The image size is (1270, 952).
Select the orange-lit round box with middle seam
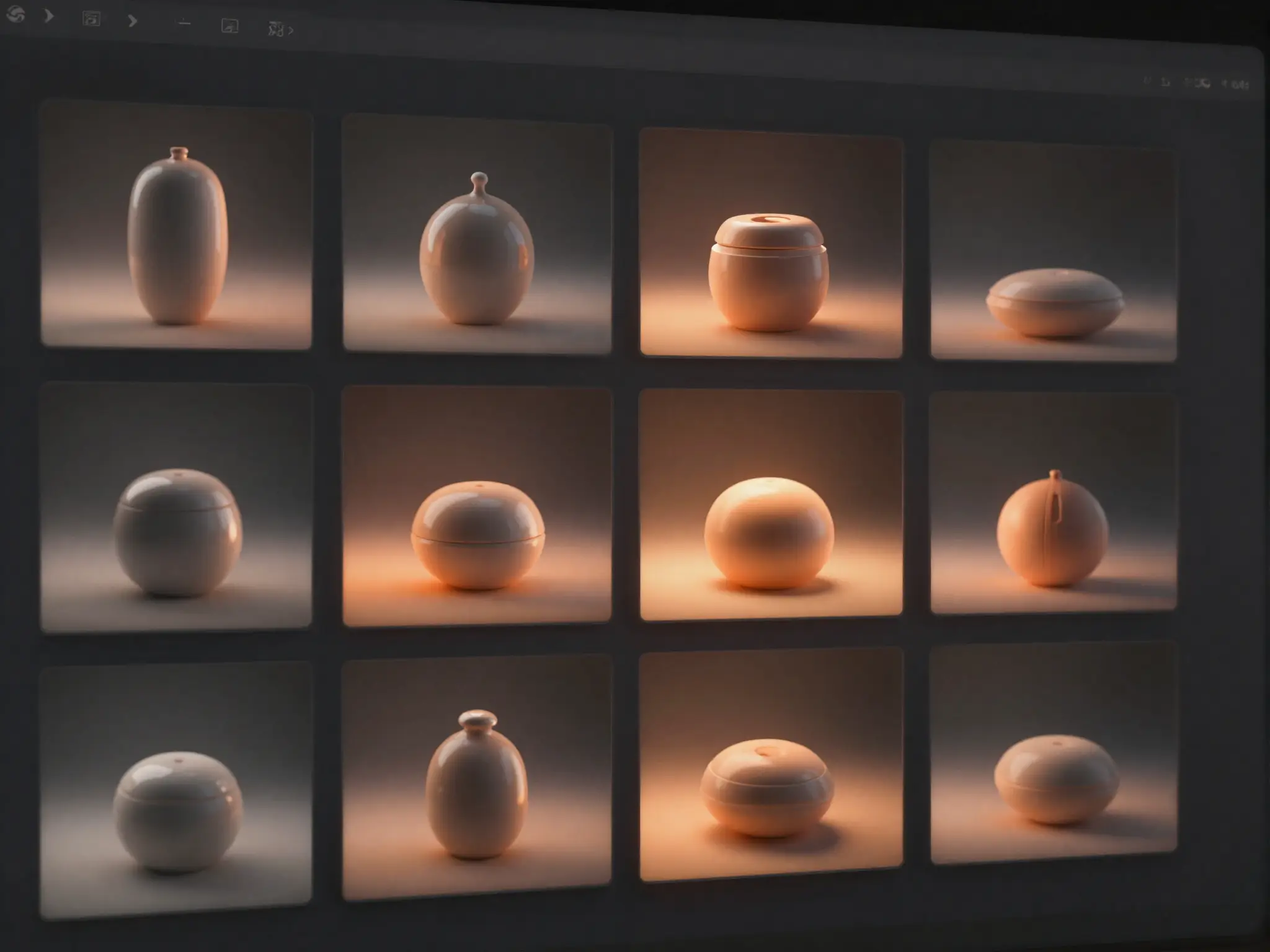point(477,506)
